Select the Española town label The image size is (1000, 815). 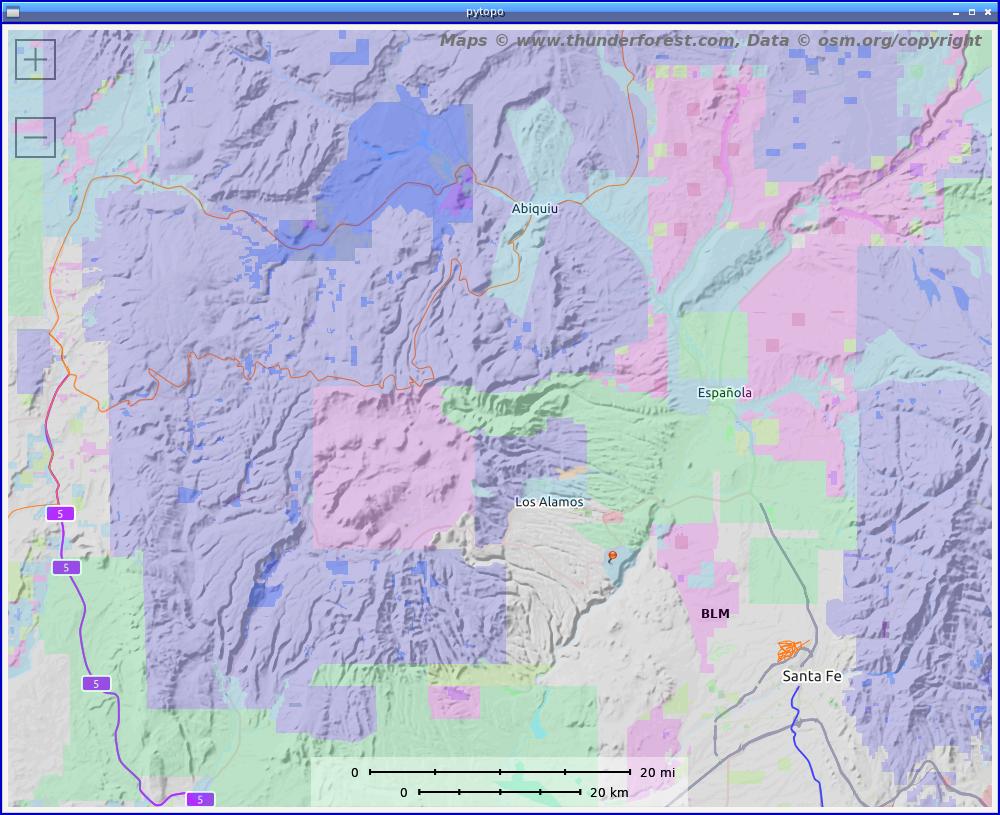(724, 393)
